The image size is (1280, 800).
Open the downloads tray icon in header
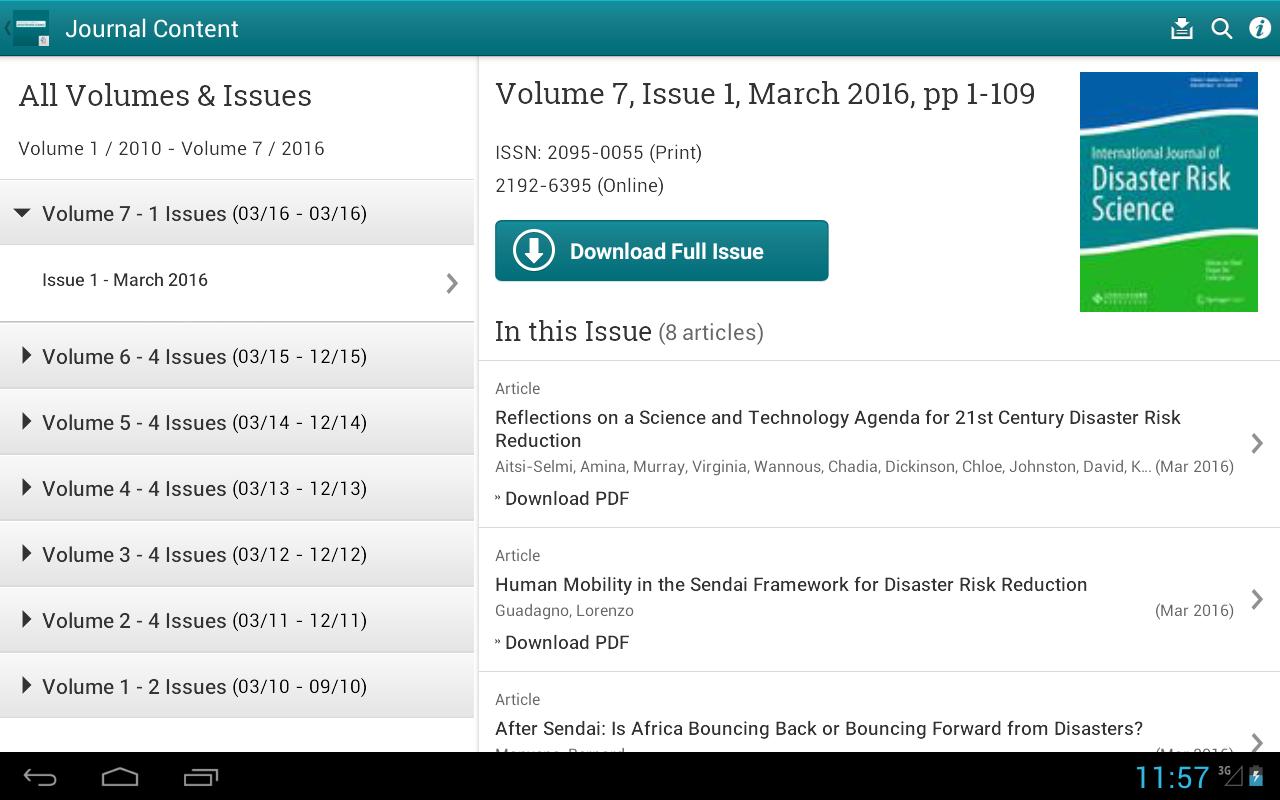[x=1182, y=28]
